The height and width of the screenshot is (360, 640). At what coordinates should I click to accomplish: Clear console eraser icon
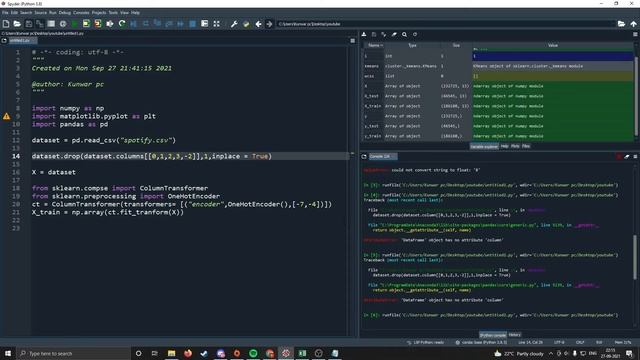pyautogui.click(x=627, y=157)
